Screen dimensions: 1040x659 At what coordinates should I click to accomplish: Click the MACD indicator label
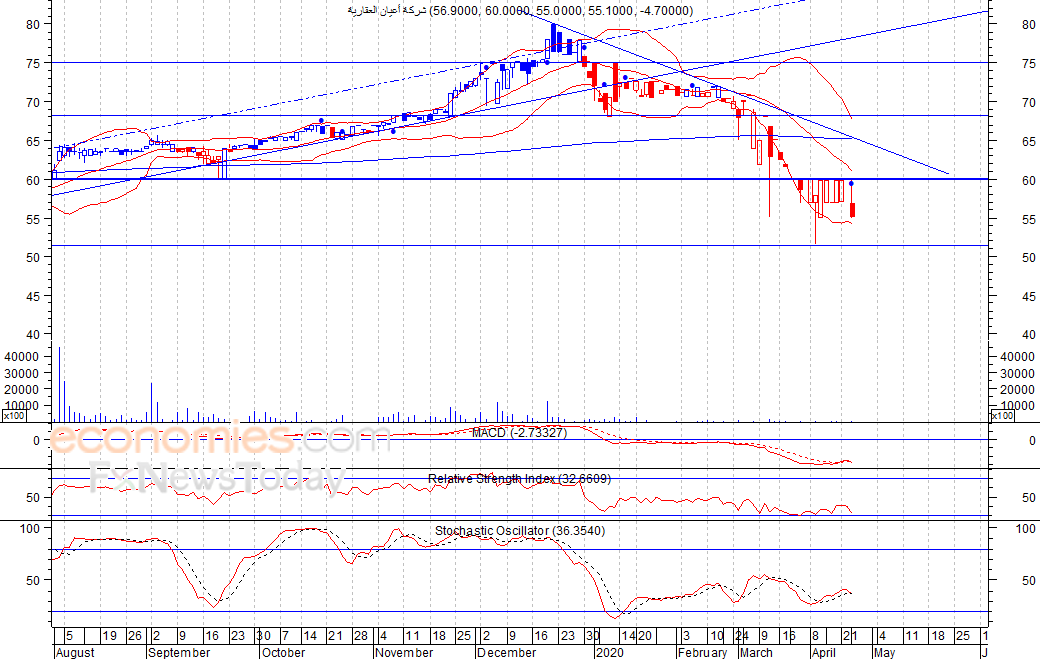tap(519, 433)
